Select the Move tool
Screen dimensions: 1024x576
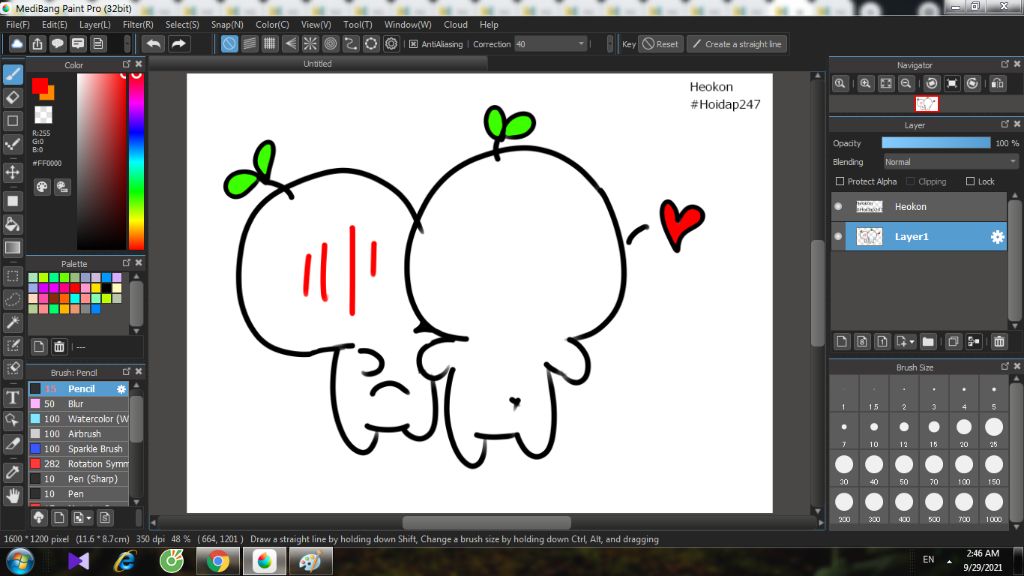click(12, 172)
